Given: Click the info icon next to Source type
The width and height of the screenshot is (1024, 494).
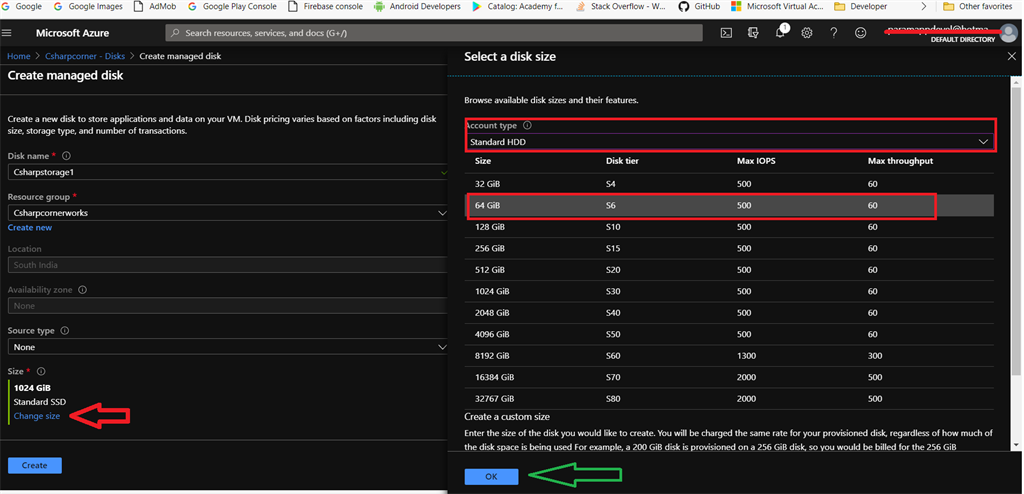Looking at the screenshot, I should (x=65, y=331).
